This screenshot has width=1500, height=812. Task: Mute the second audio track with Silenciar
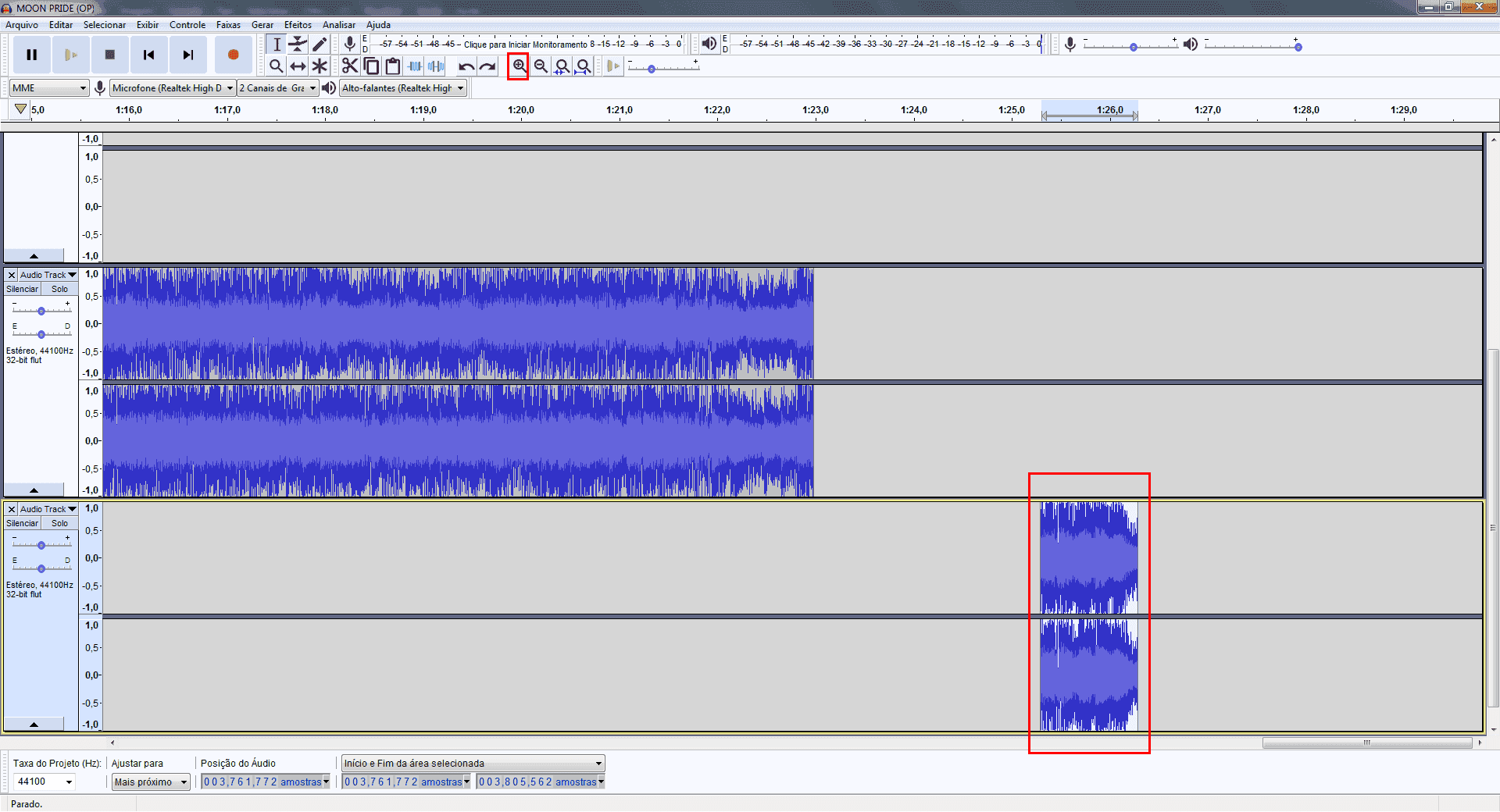pyautogui.click(x=23, y=289)
